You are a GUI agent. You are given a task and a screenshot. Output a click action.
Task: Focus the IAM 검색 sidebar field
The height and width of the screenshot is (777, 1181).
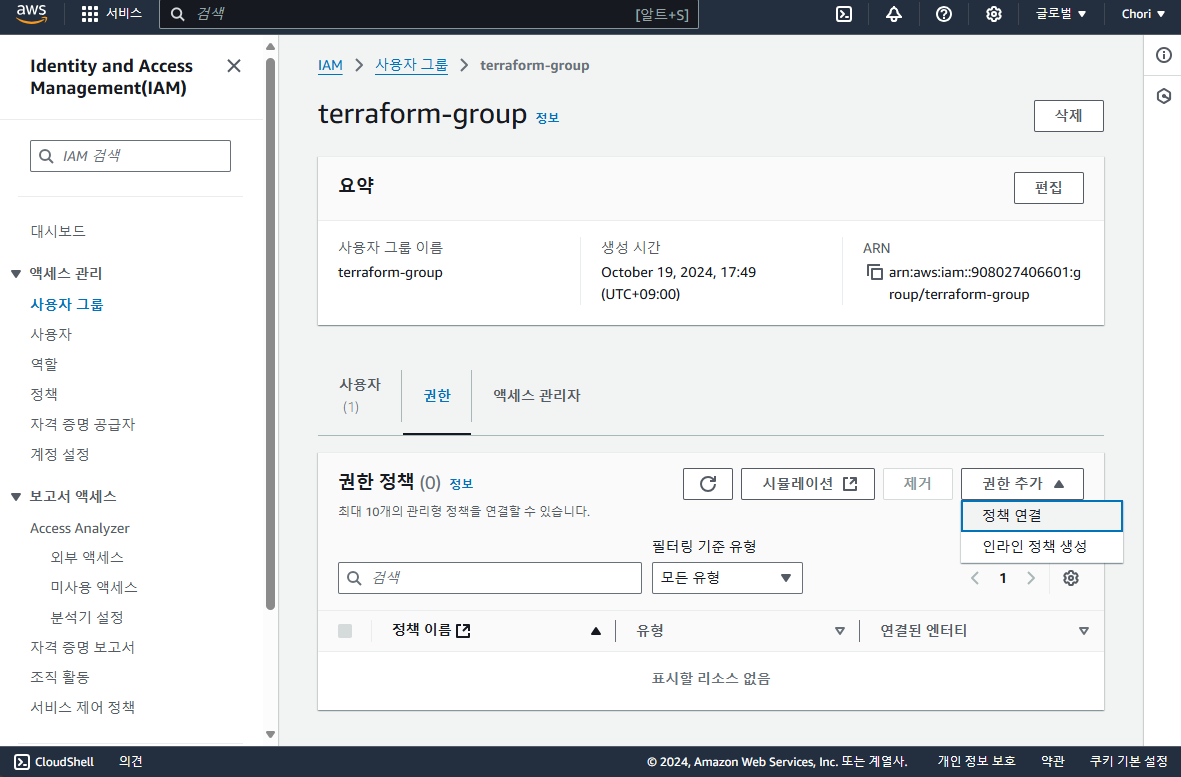click(x=130, y=156)
